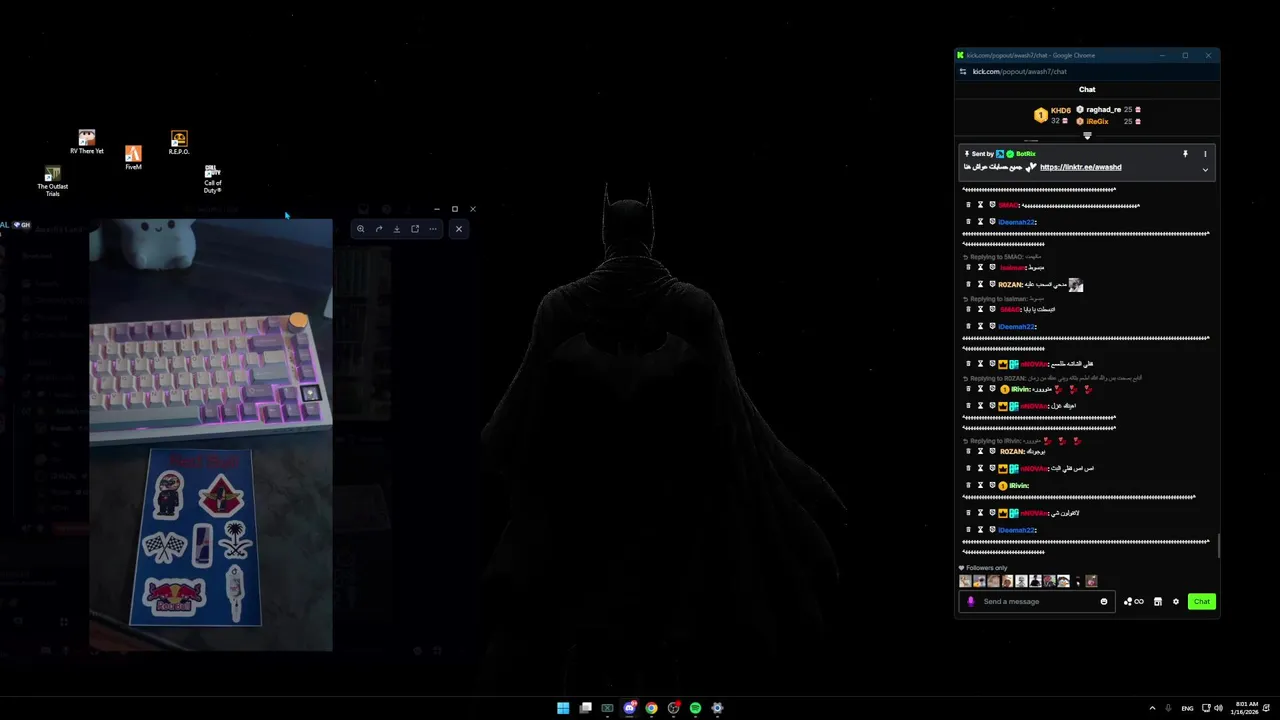Viewport: 1280px width, 720px height.
Task: Zoom in using image viewer magnifier icon
Action: 361,229
